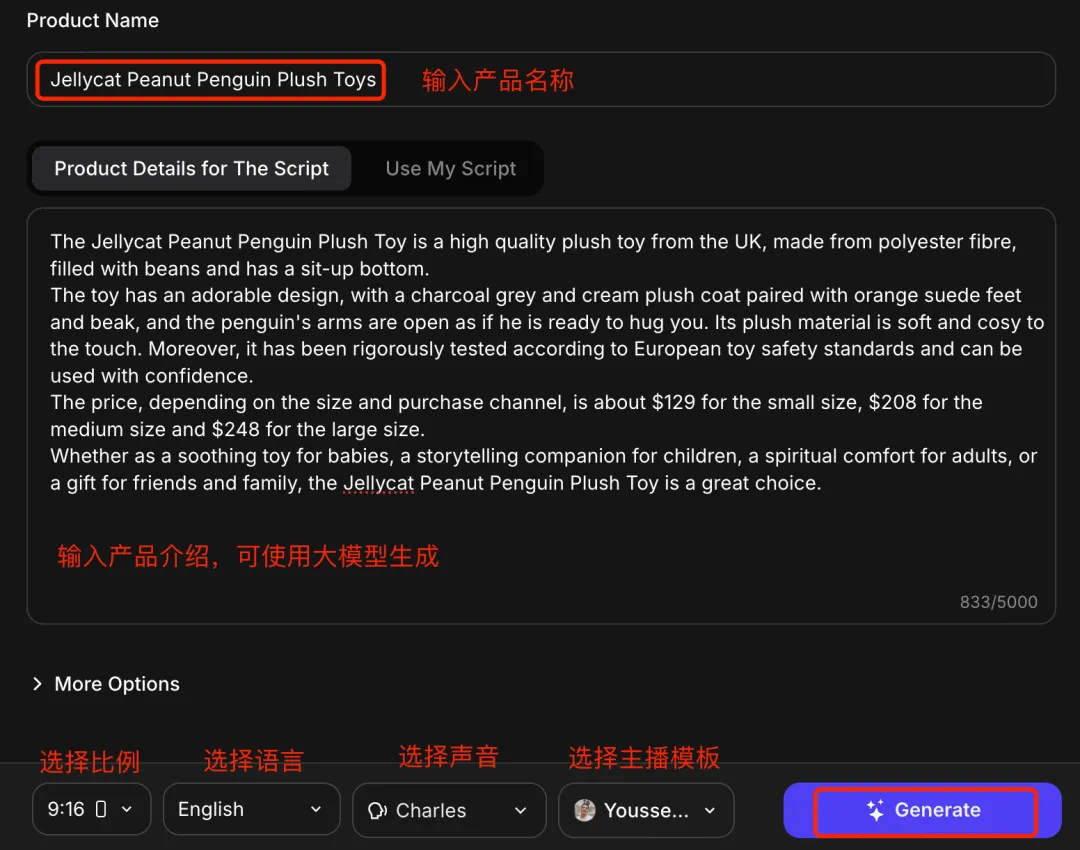Click the portrait phone icon beside 9:16

click(x=101, y=810)
